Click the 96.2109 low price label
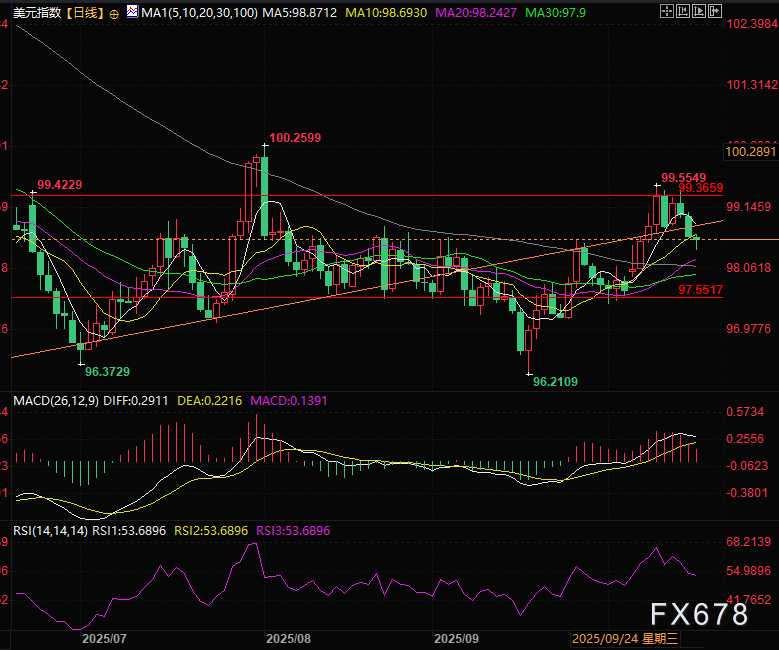The image size is (779, 650). tap(554, 381)
